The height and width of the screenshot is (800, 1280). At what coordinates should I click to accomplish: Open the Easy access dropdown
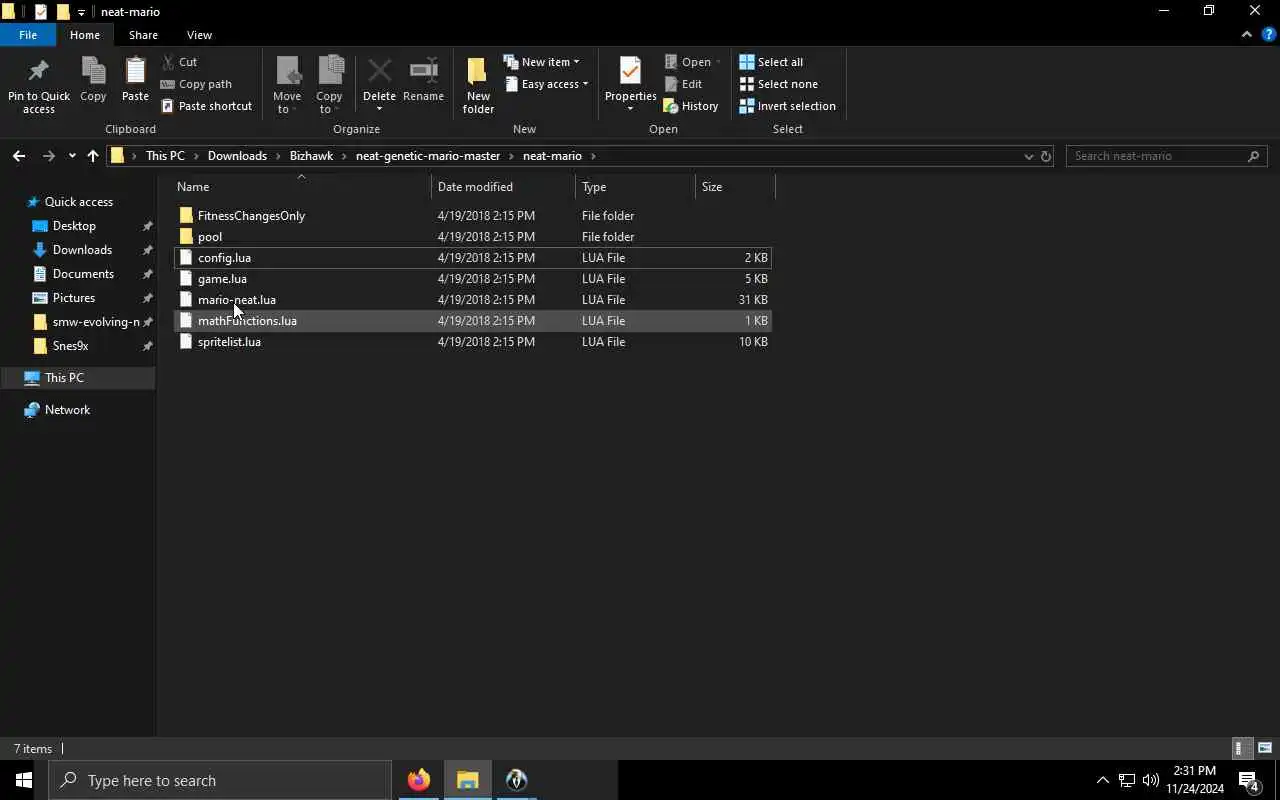tap(546, 84)
